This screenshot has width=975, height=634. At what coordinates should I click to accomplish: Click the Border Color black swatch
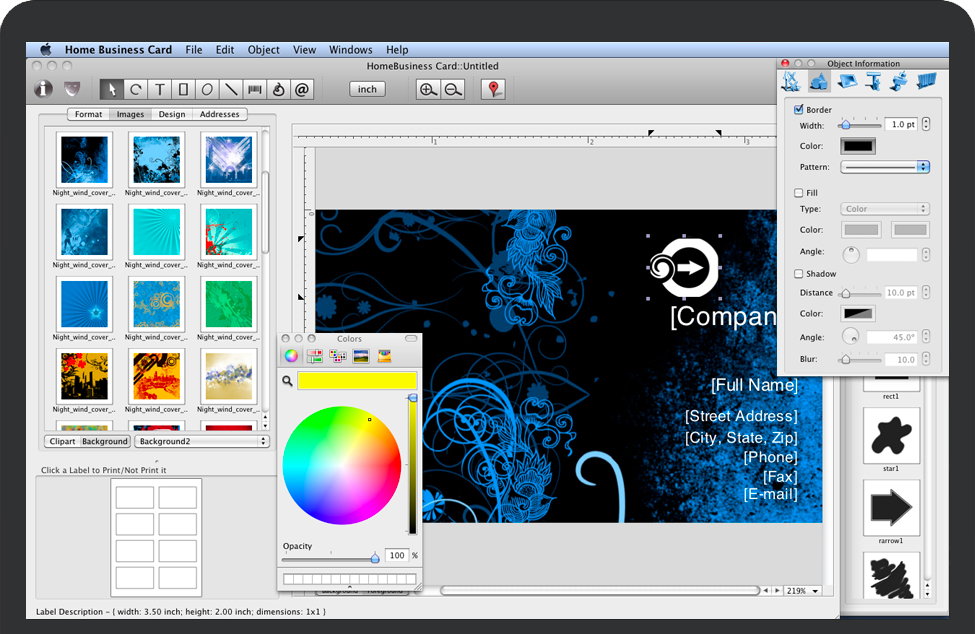[859, 145]
